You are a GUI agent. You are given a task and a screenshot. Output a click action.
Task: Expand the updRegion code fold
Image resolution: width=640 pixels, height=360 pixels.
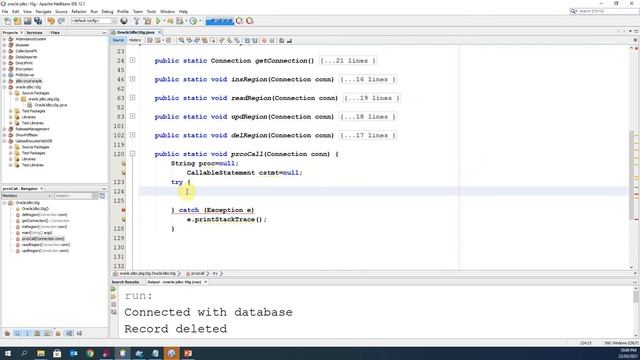pos(132,116)
